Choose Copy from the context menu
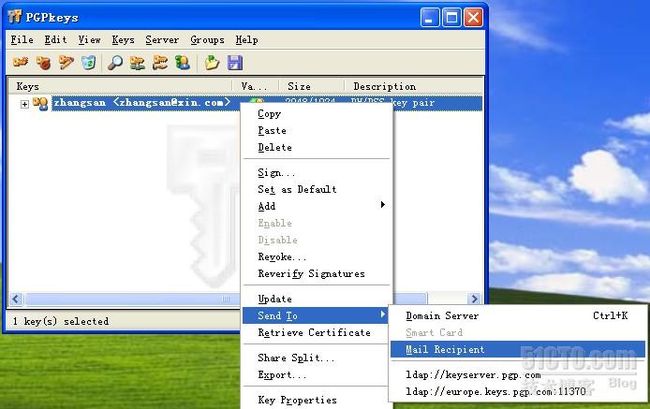Image resolution: width=650 pixels, height=409 pixels. point(317,114)
